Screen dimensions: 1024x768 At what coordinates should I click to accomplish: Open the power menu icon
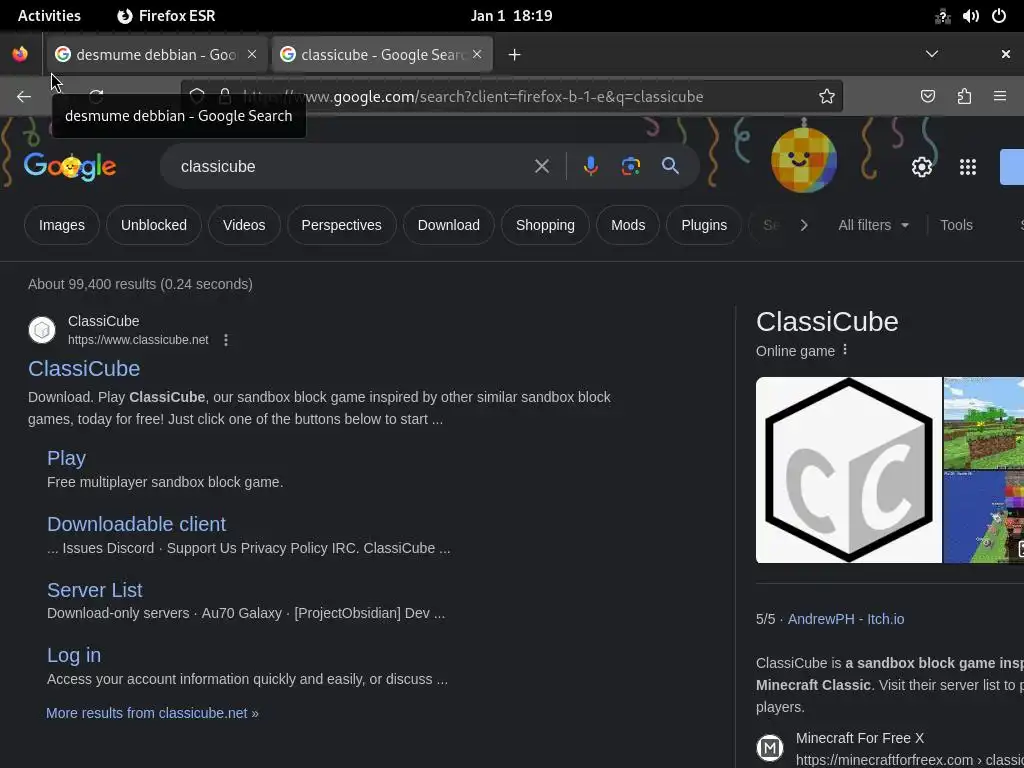click(x=999, y=16)
